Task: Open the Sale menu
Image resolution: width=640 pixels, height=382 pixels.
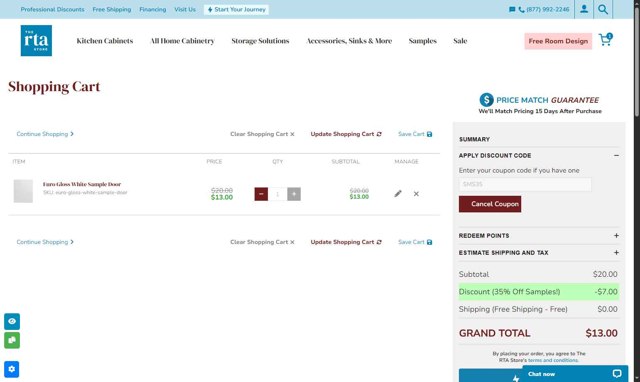Action: [x=460, y=41]
